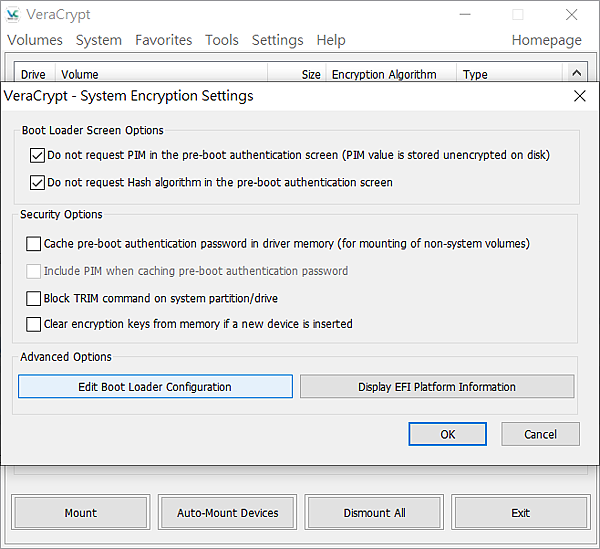
Task: Click Display EFI Platform Information button
Action: tap(437, 387)
